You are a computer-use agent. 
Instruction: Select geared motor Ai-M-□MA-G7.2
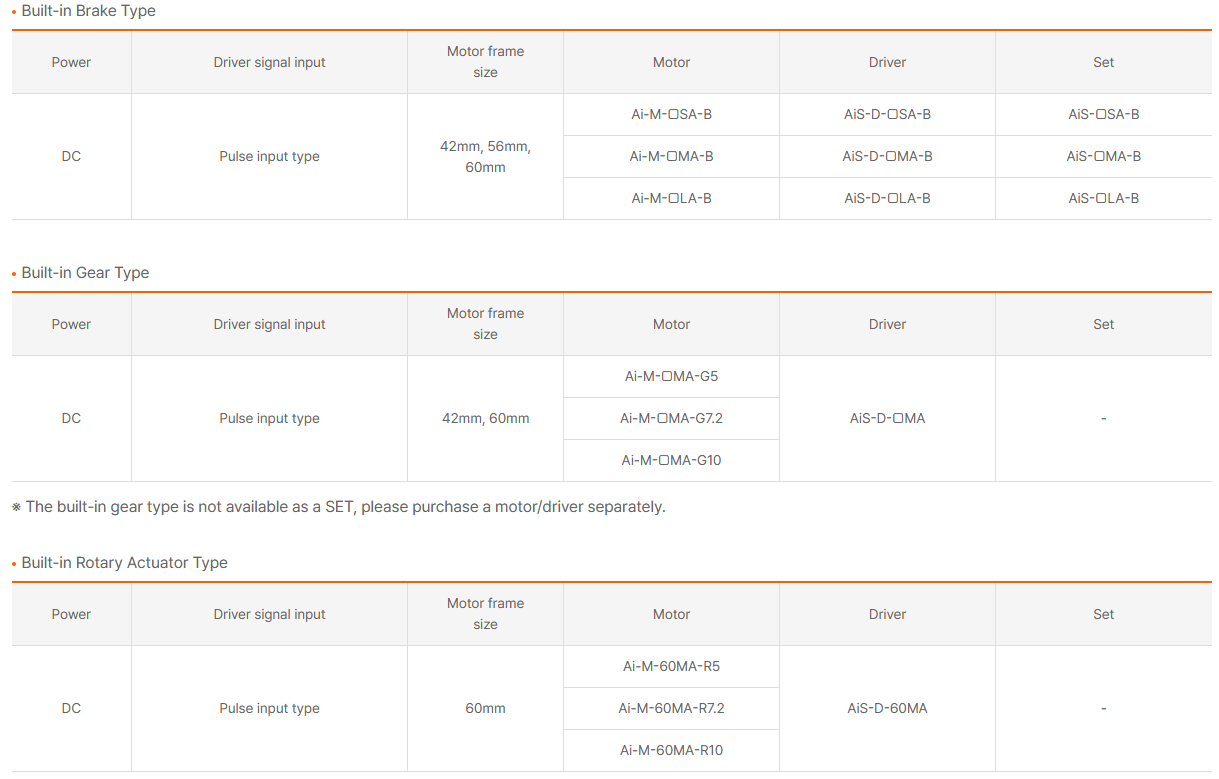tap(671, 418)
